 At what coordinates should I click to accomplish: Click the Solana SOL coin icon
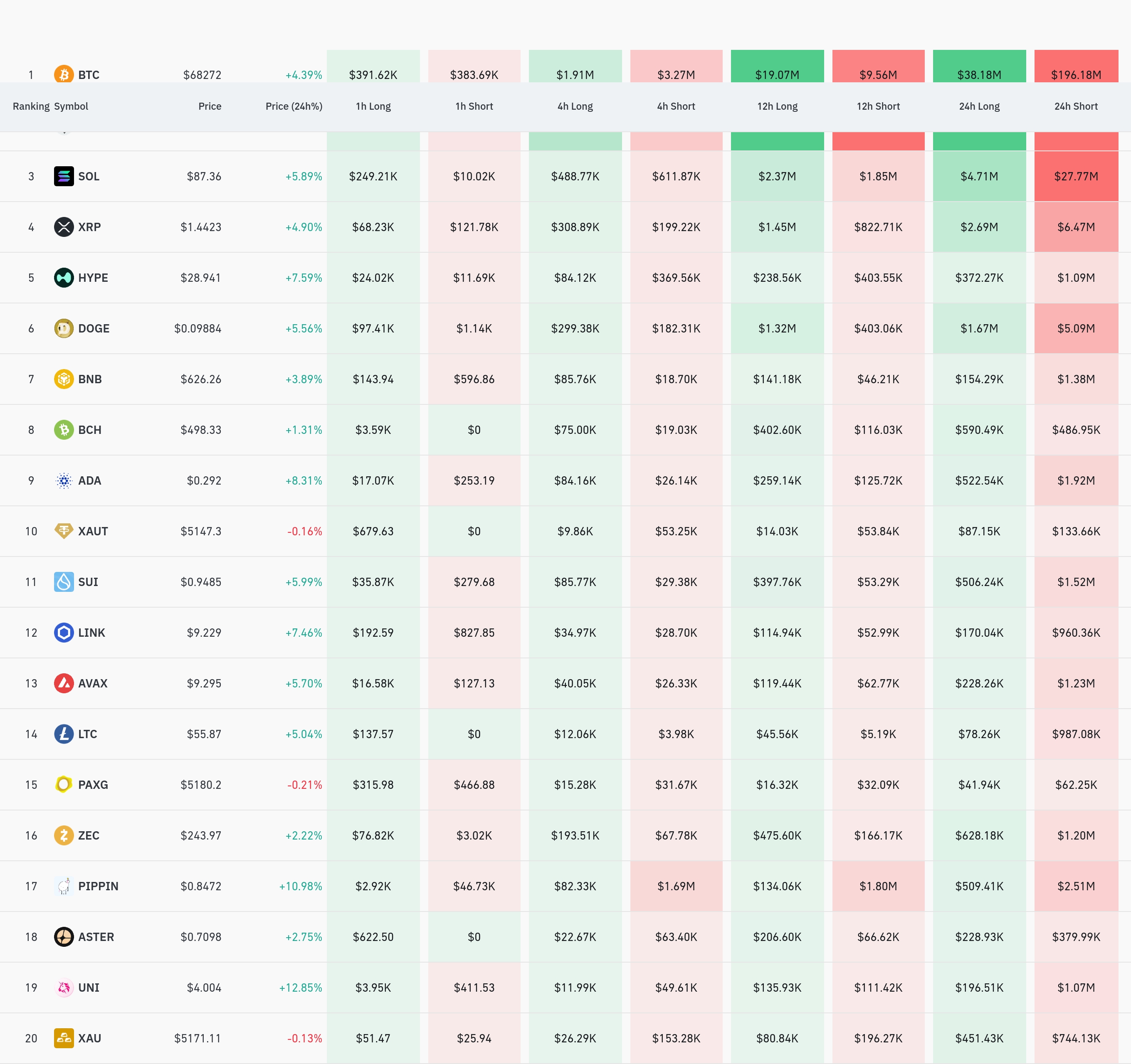pos(64,176)
